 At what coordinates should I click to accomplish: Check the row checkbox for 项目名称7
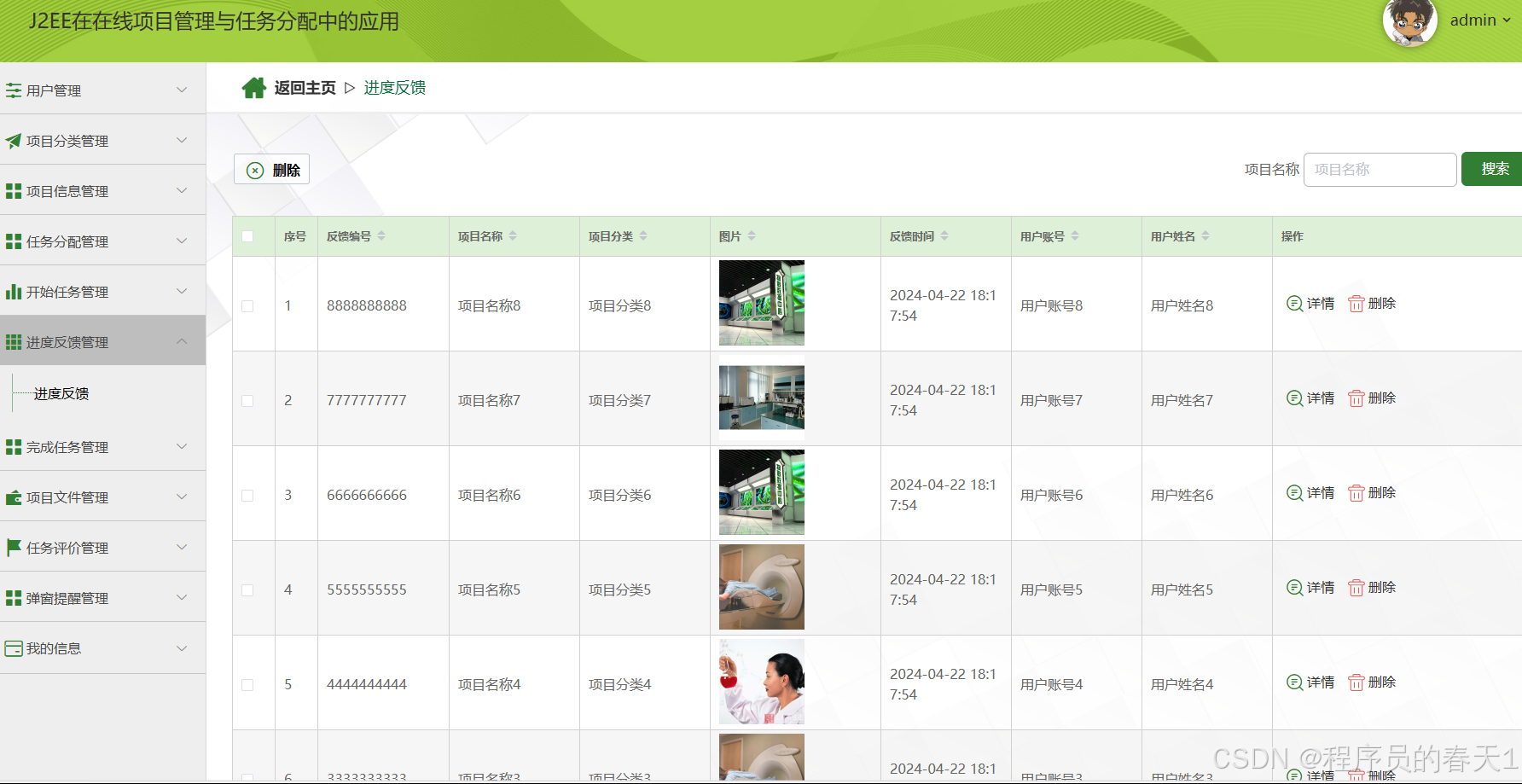coord(247,401)
